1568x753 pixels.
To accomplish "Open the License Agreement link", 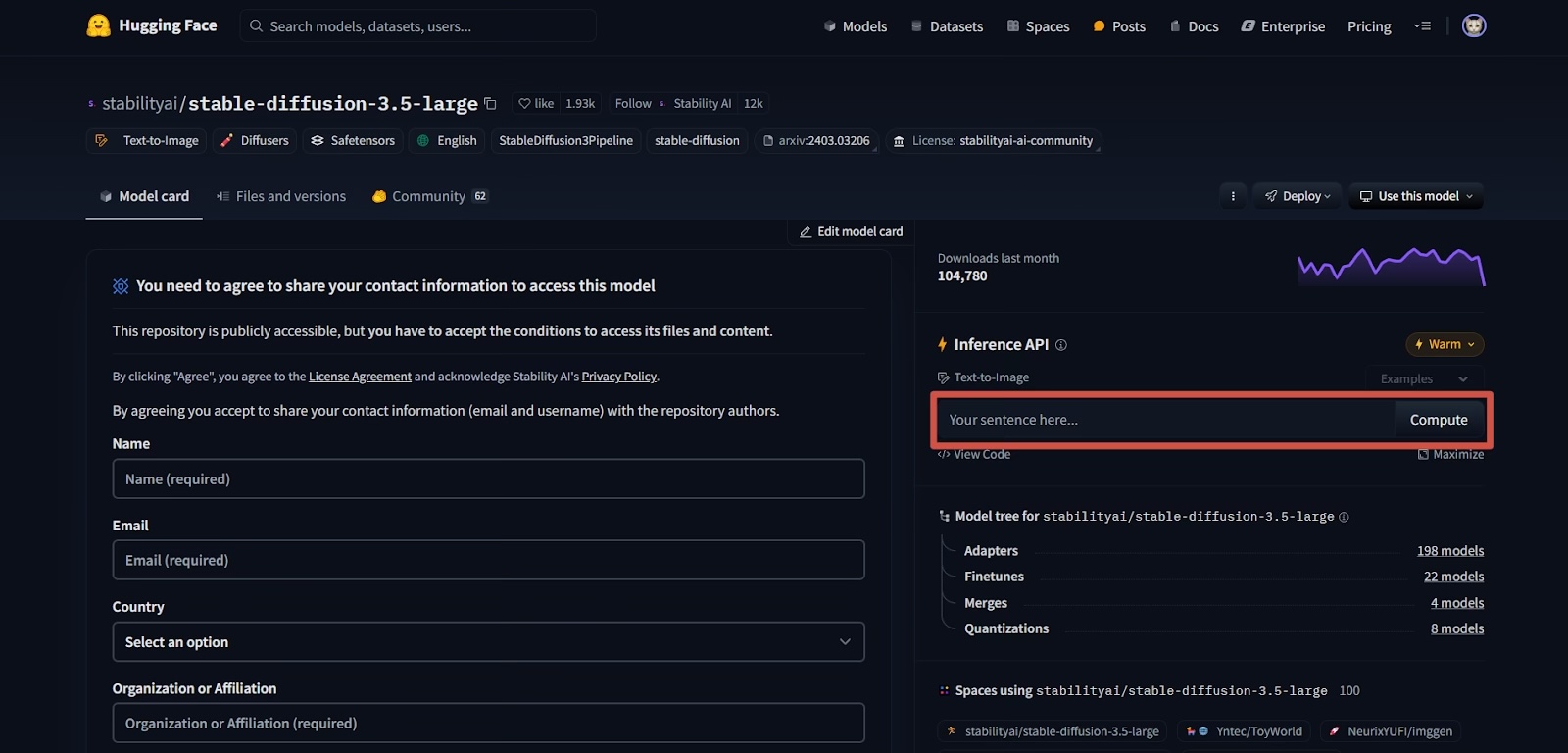I will point(360,376).
